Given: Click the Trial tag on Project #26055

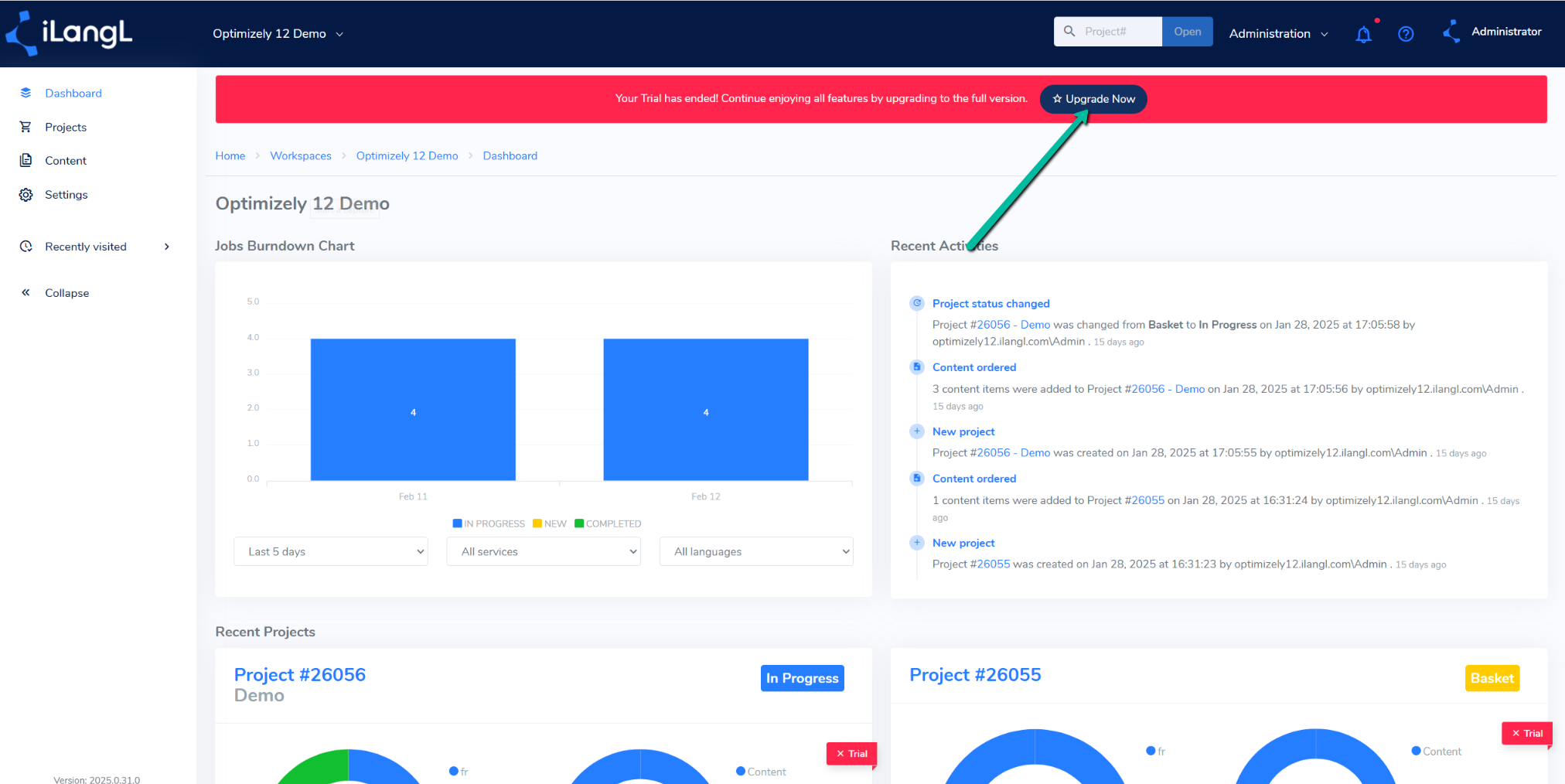Looking at the screenshot, I should pyautogui.click(x=1526, y=733).
